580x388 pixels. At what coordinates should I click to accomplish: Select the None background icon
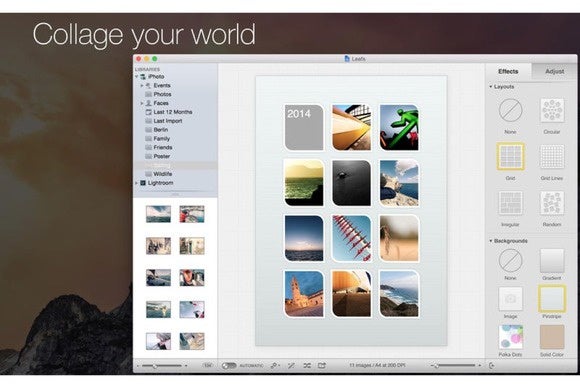tap(510, 260)
